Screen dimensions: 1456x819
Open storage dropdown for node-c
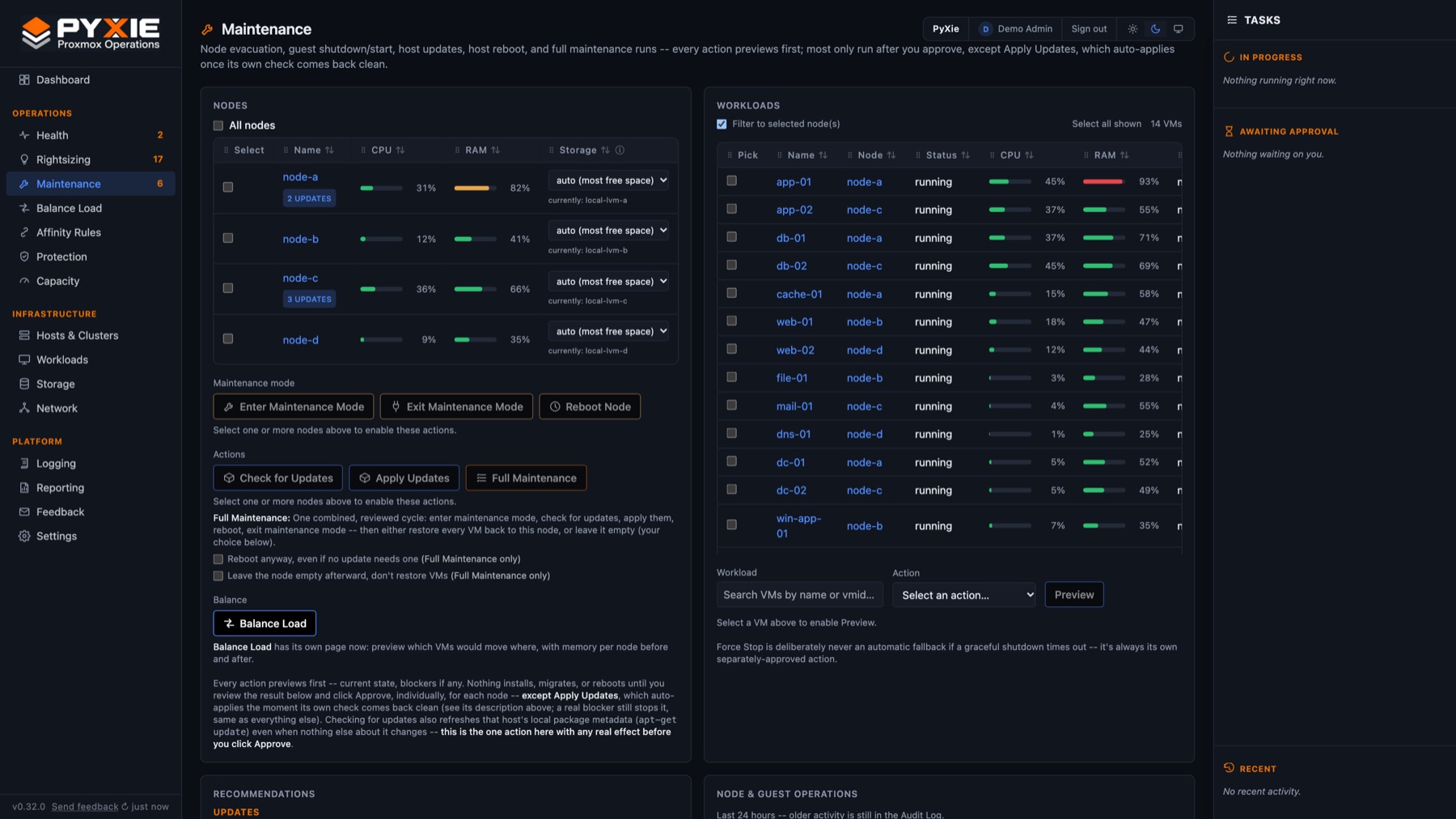pos(609,282)
